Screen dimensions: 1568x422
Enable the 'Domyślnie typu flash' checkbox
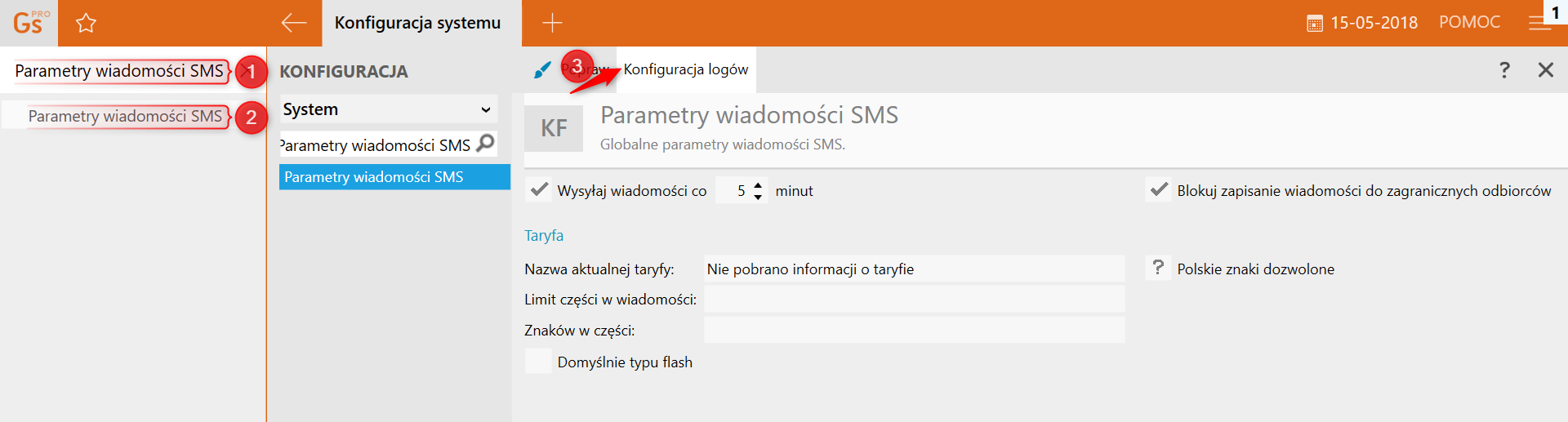click(x=539, y=362)
